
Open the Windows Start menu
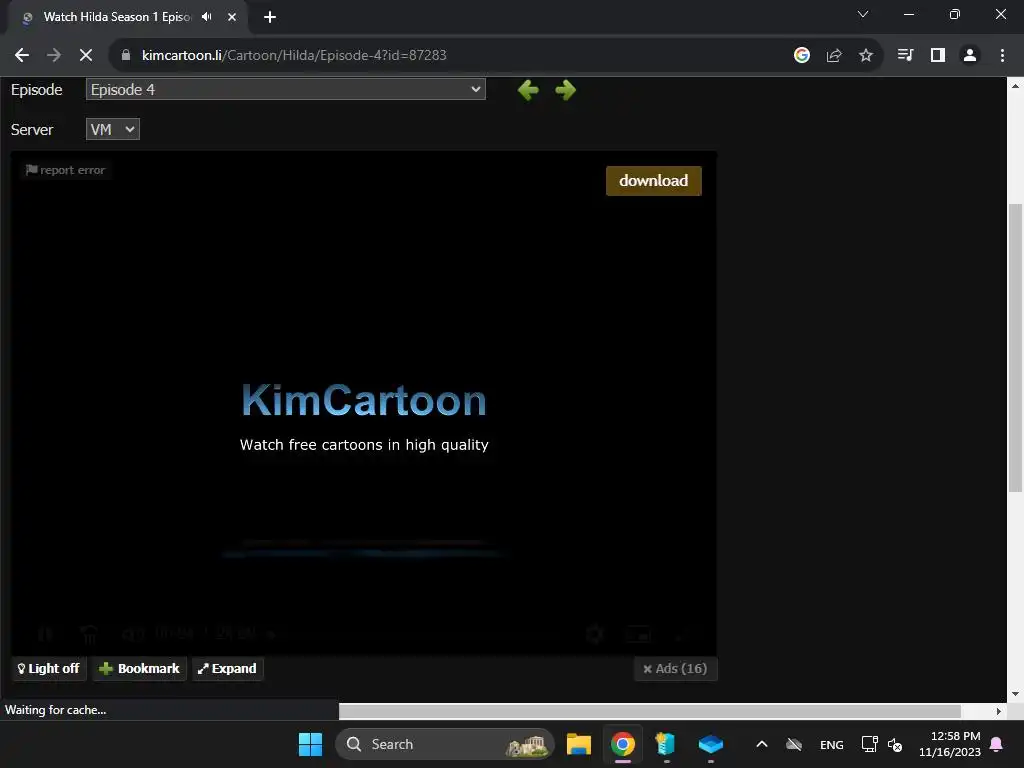(x=310, y=744)
